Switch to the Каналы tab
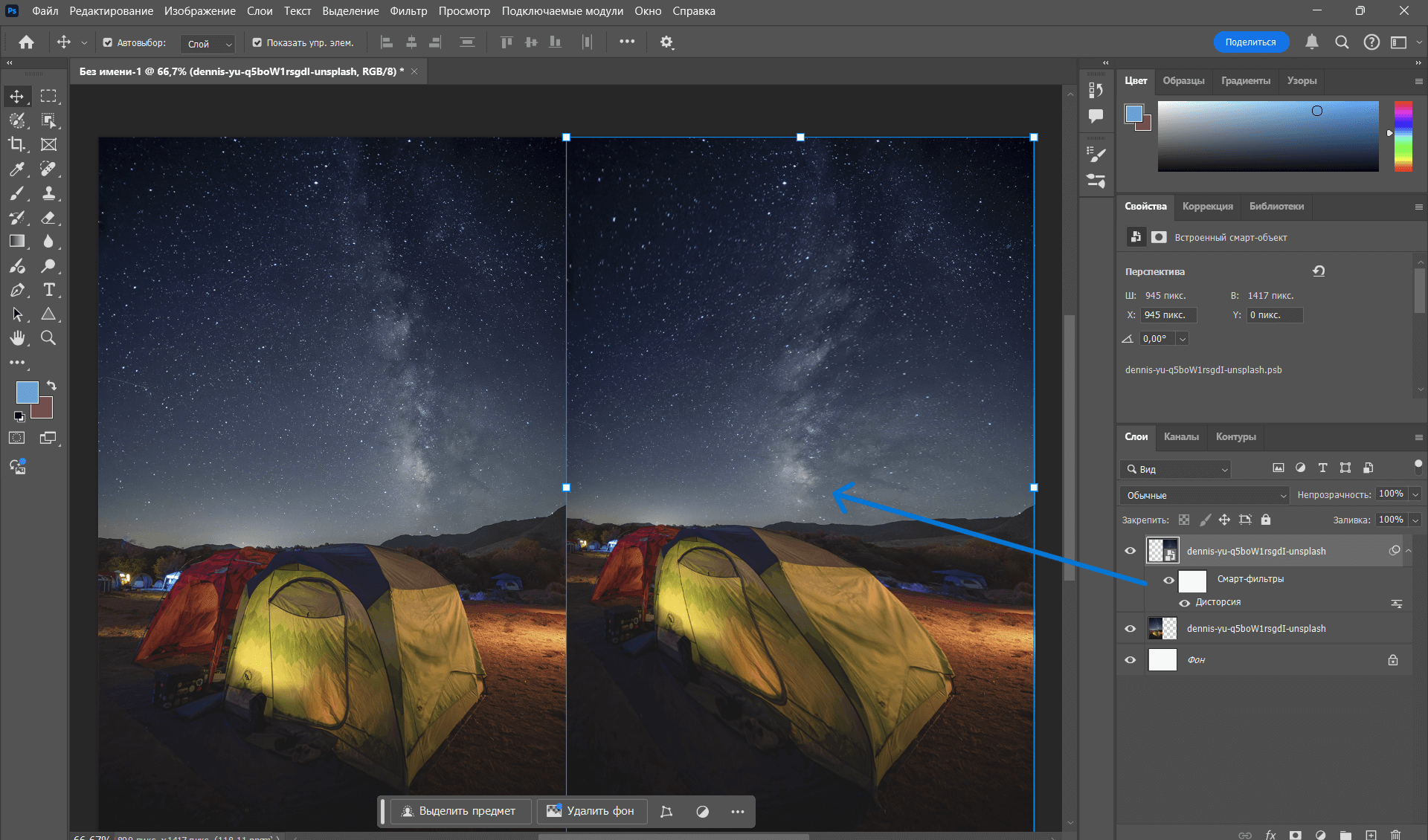 [x=1181, y=437]
